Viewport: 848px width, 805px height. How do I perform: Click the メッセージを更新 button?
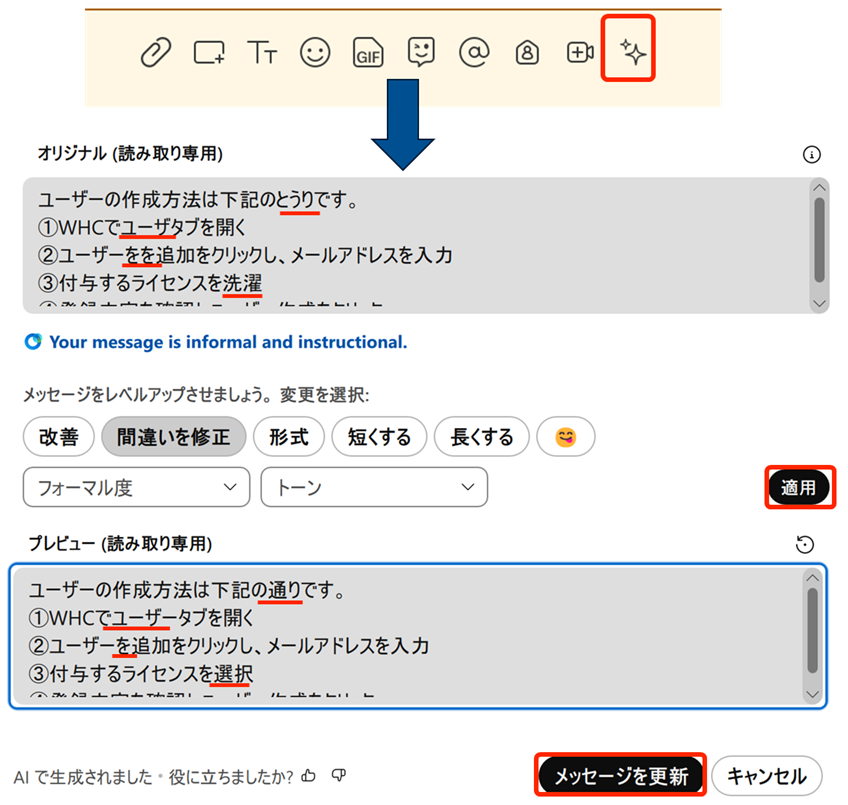(621, 776)
